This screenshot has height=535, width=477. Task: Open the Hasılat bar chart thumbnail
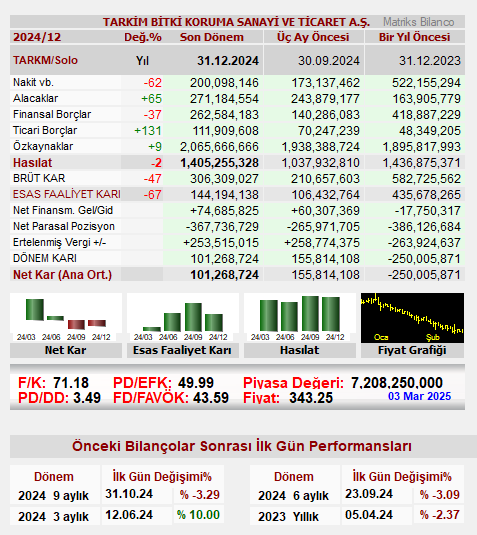tap(300, 318)
